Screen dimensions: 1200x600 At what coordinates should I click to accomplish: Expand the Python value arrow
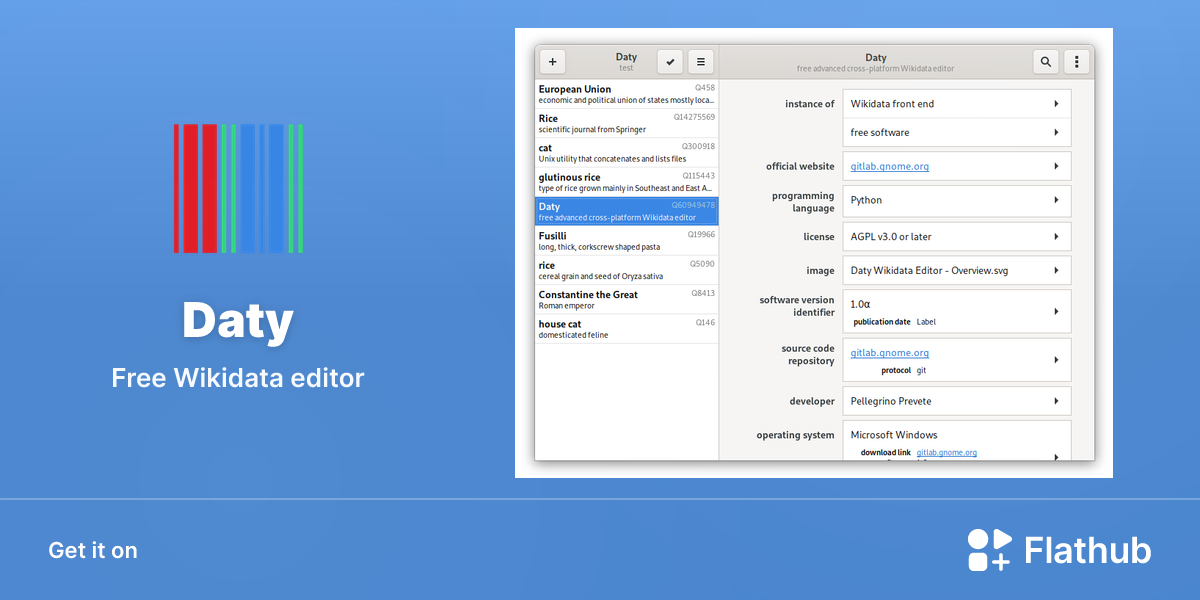coord(1056,200)
